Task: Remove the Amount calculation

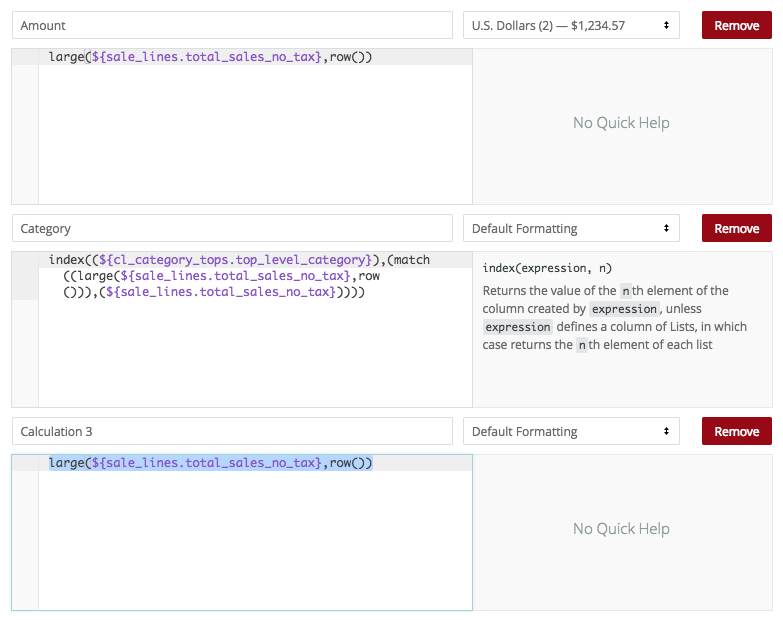Action: (737, 25)
